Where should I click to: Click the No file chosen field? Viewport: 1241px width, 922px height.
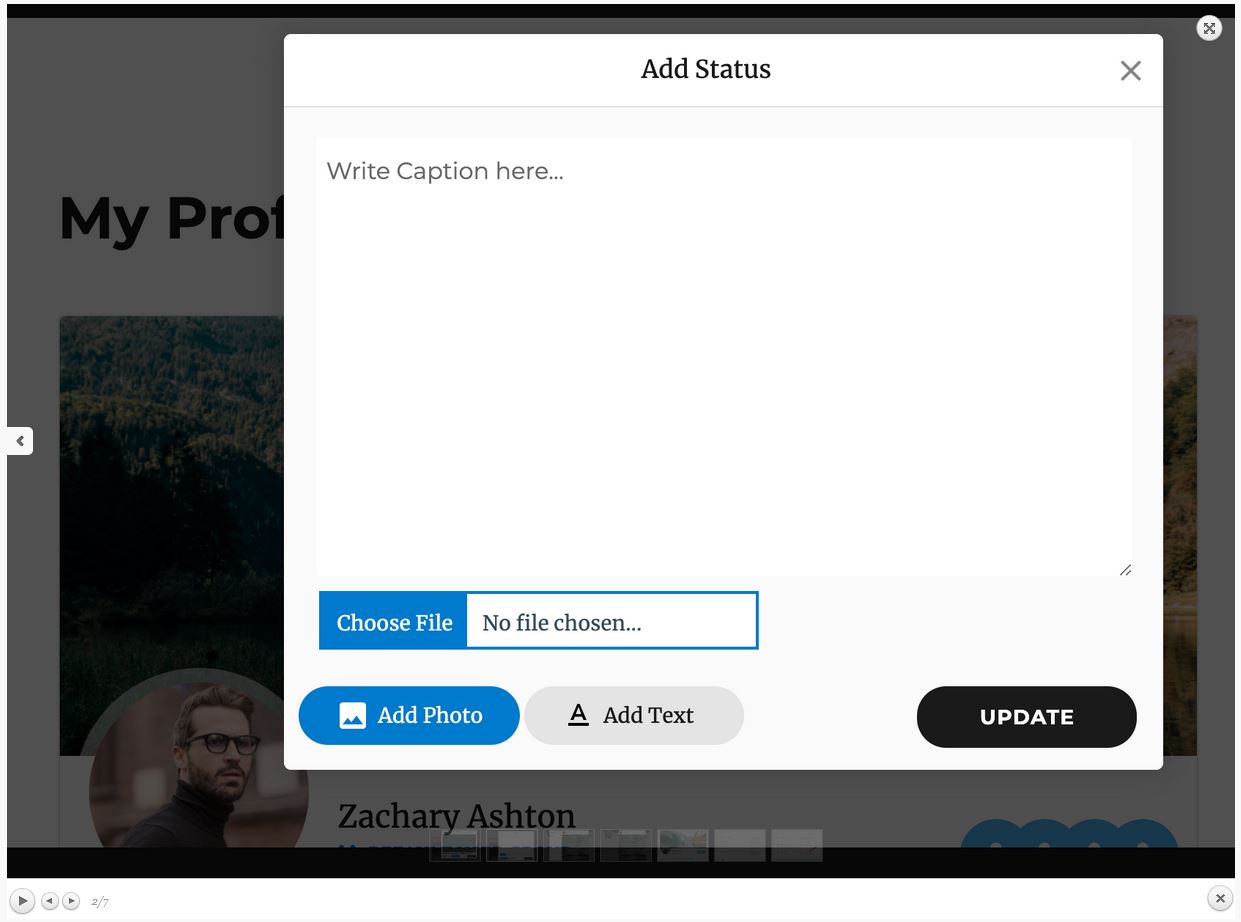coord(612,621)
